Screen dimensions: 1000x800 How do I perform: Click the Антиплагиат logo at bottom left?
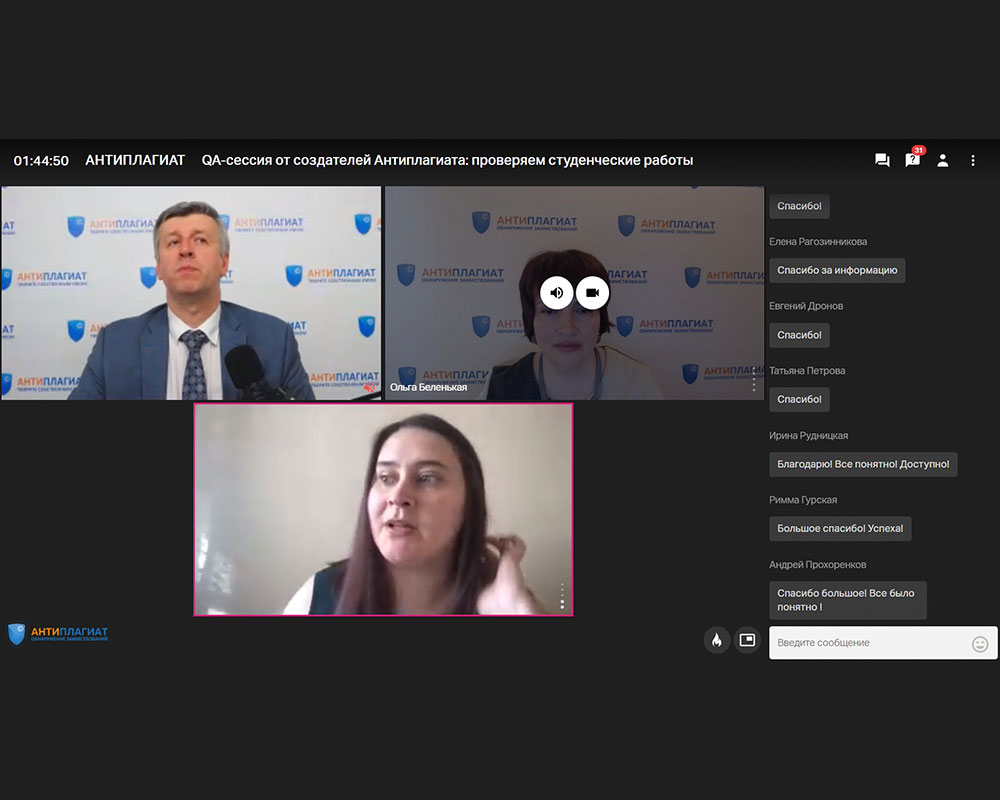coord(58,633)
